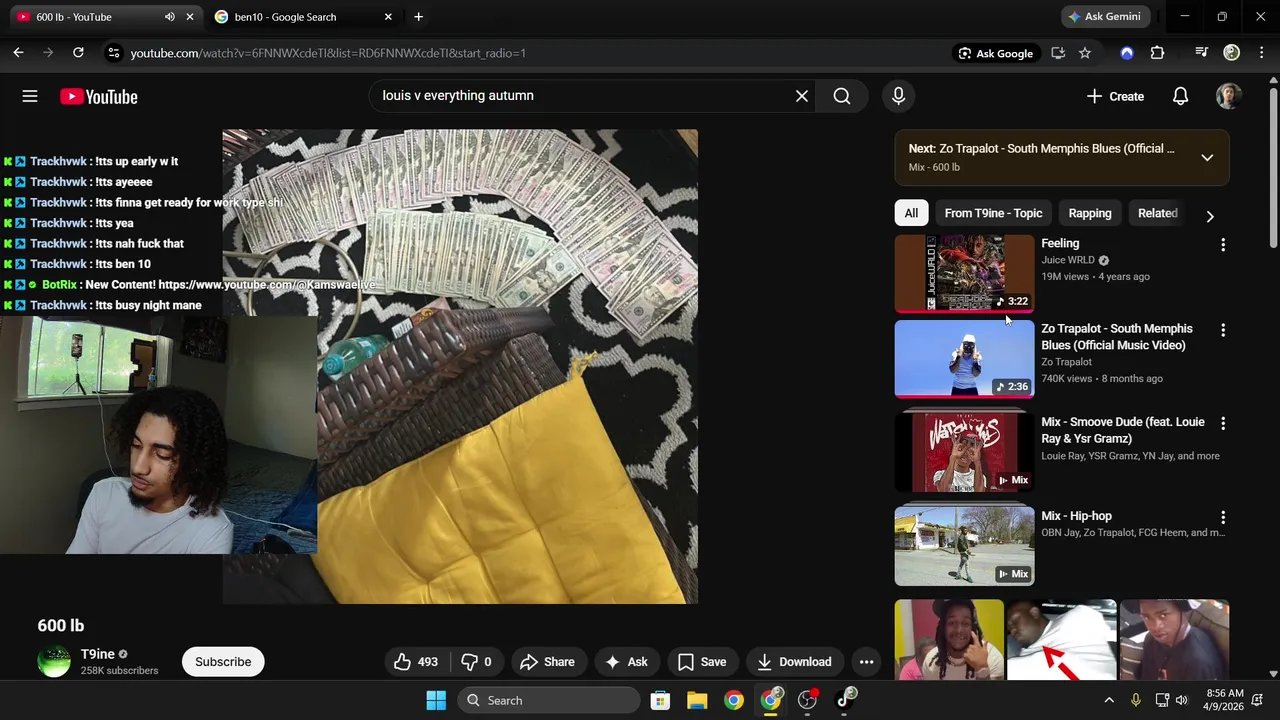This screenshot has height=720, width=1280.
Task: Open the YouTube account avatar menu
Action: [x=1228, y=96]
